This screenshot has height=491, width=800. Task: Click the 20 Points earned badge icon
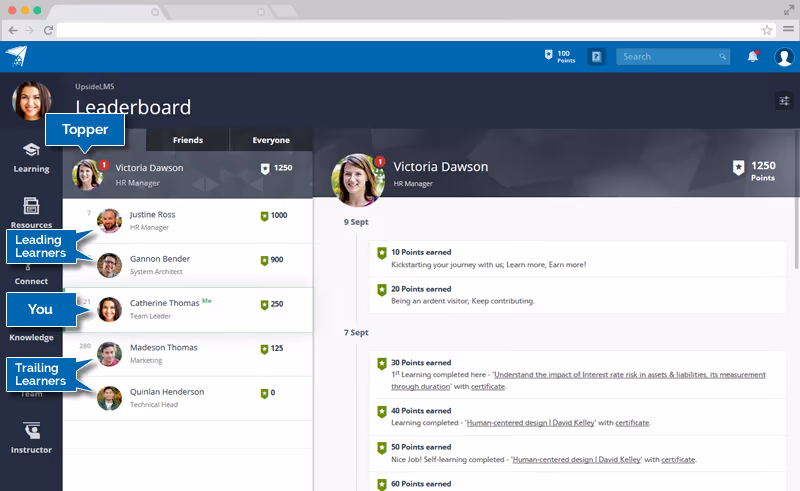[x=382, y=289]
